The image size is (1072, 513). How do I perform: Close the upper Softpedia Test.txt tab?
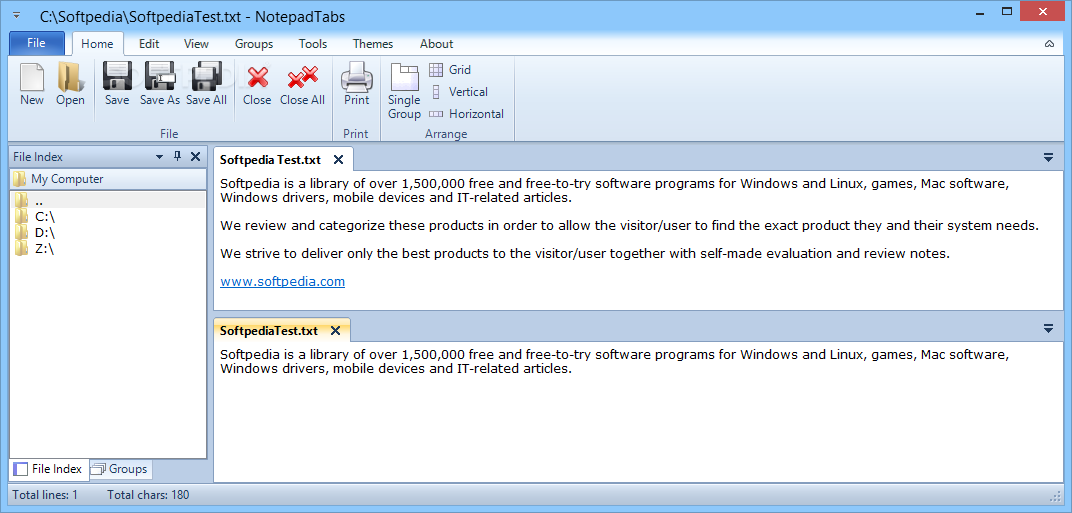click(338, 160)
